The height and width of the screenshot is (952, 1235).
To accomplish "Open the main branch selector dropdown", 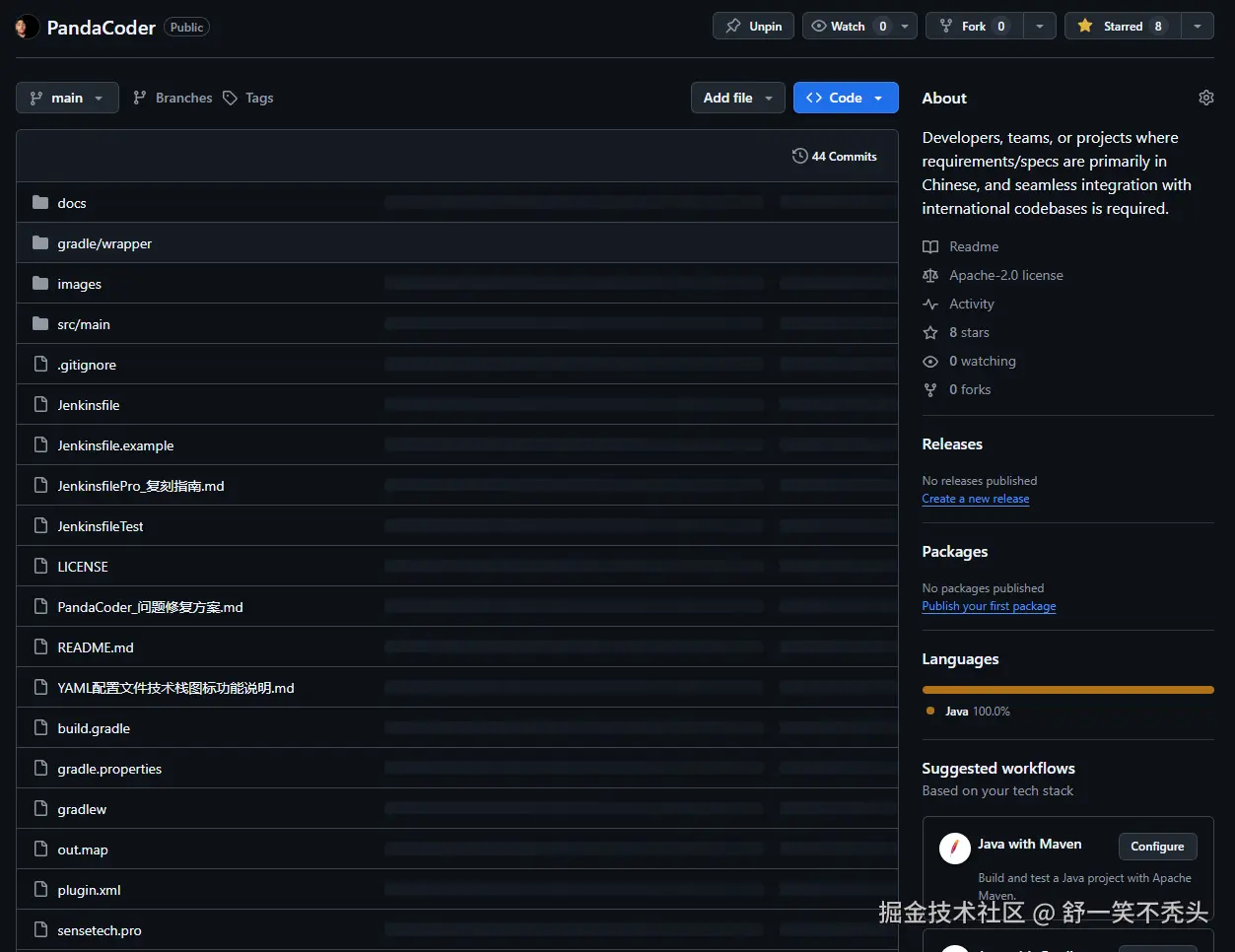I will 67,98.
